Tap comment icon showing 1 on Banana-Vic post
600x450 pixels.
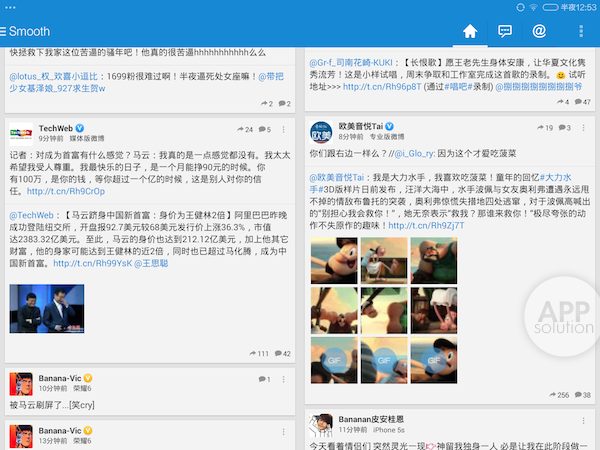pos(262,380)
